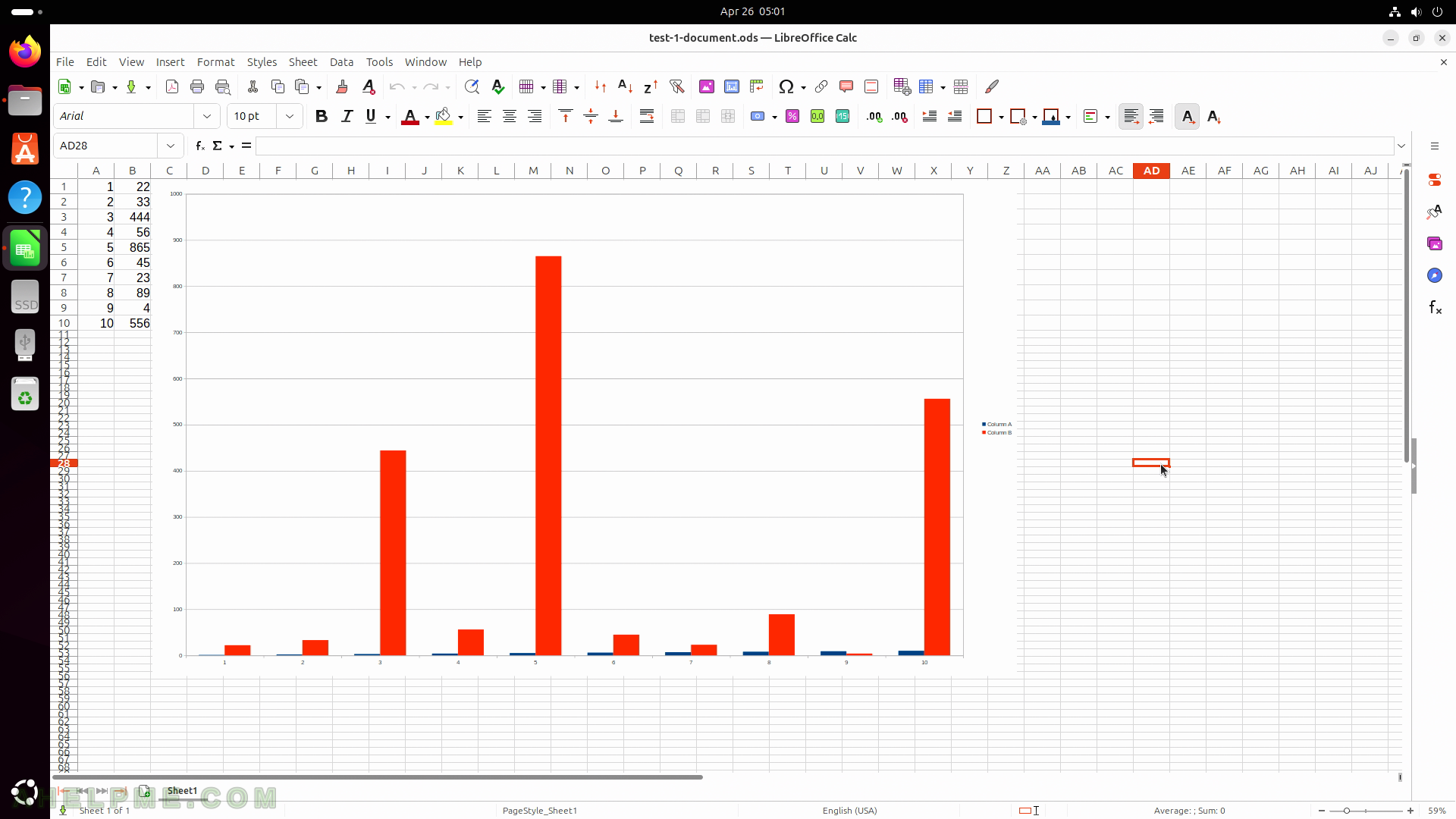Open the special character Omega icon
1456x819 pixels.
(786, 86)
